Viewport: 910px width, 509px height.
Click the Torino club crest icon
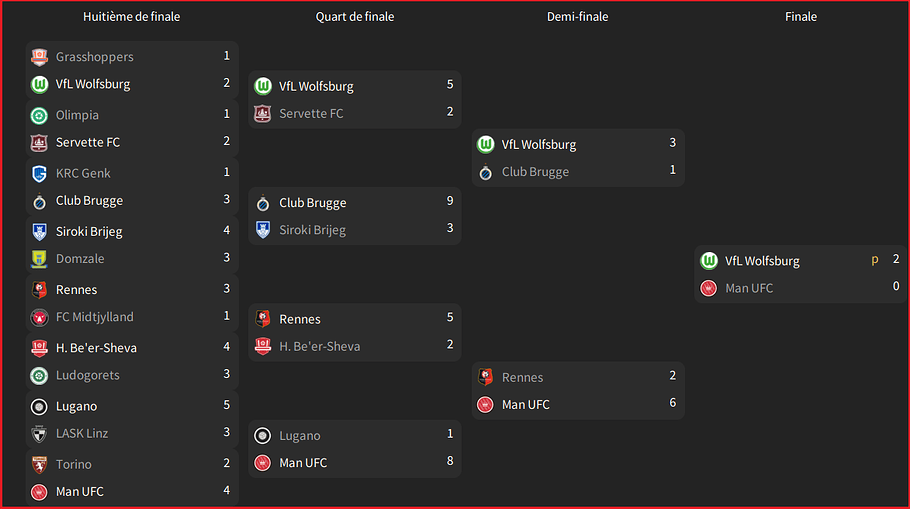click(39, 464)
